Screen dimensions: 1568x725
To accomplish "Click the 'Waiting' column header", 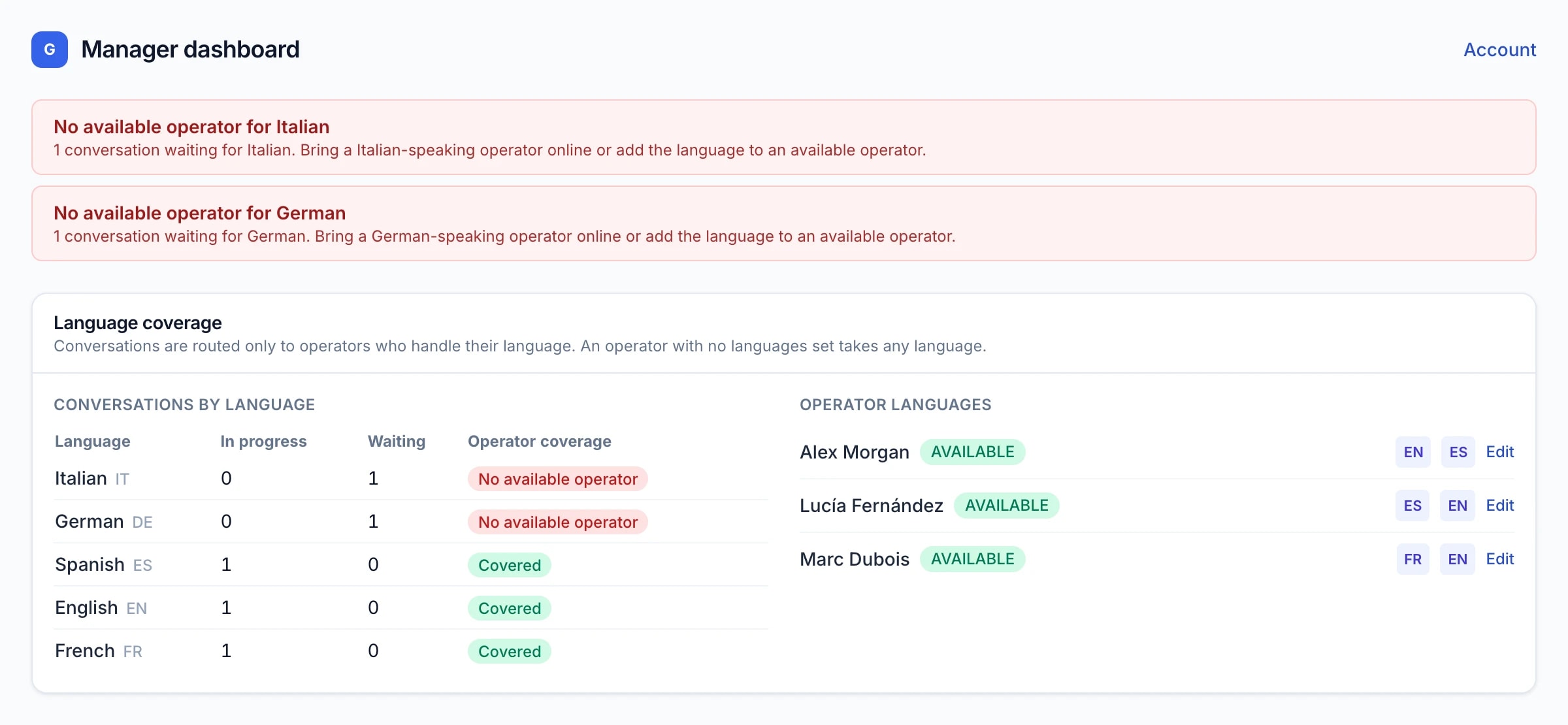I will [397, 442].
